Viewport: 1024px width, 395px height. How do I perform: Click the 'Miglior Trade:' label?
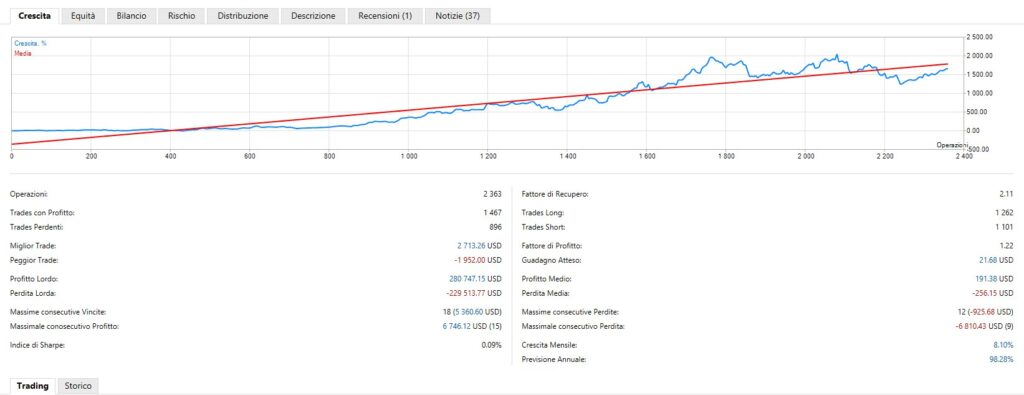click(33, 245)
